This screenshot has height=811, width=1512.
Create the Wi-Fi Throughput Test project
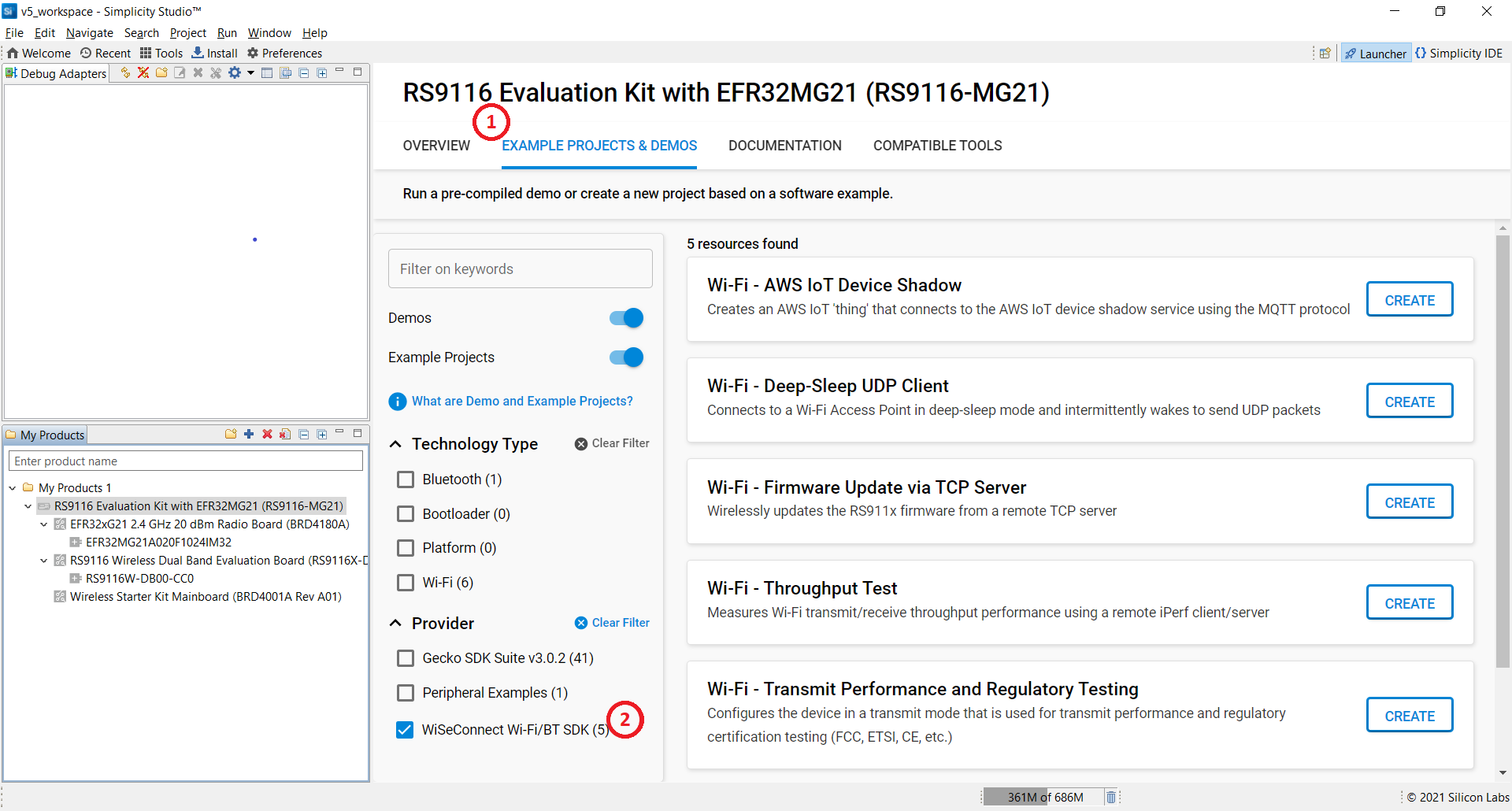pyautogui.click(x=1409, y=603)
